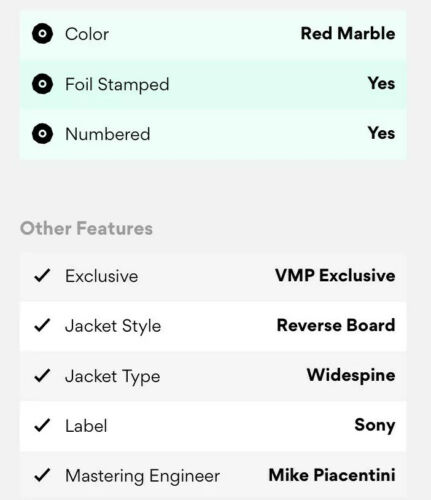Image resolution: width=431 pixels, height=500 pixels.
Task: Click the Widespine jacket type value
Action: tap(351, 376)
